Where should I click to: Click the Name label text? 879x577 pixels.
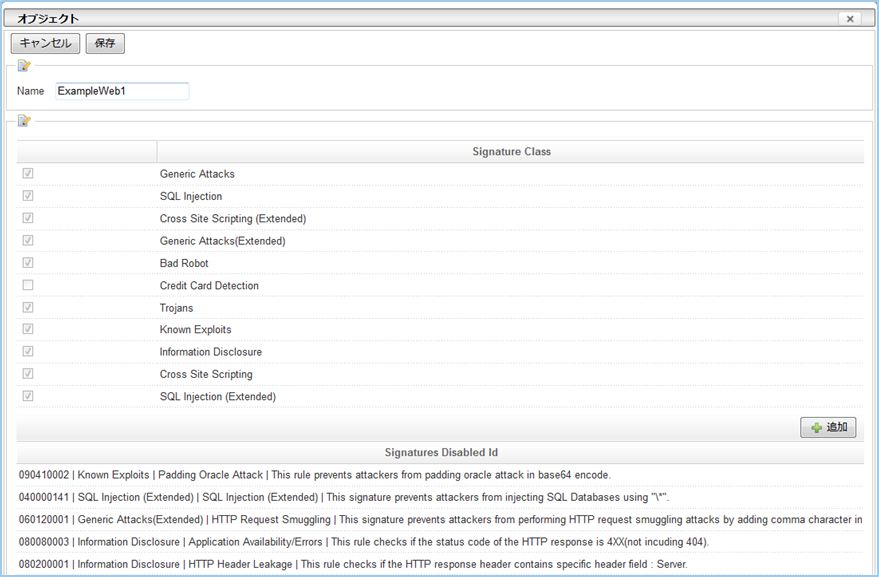coord(30,91)
